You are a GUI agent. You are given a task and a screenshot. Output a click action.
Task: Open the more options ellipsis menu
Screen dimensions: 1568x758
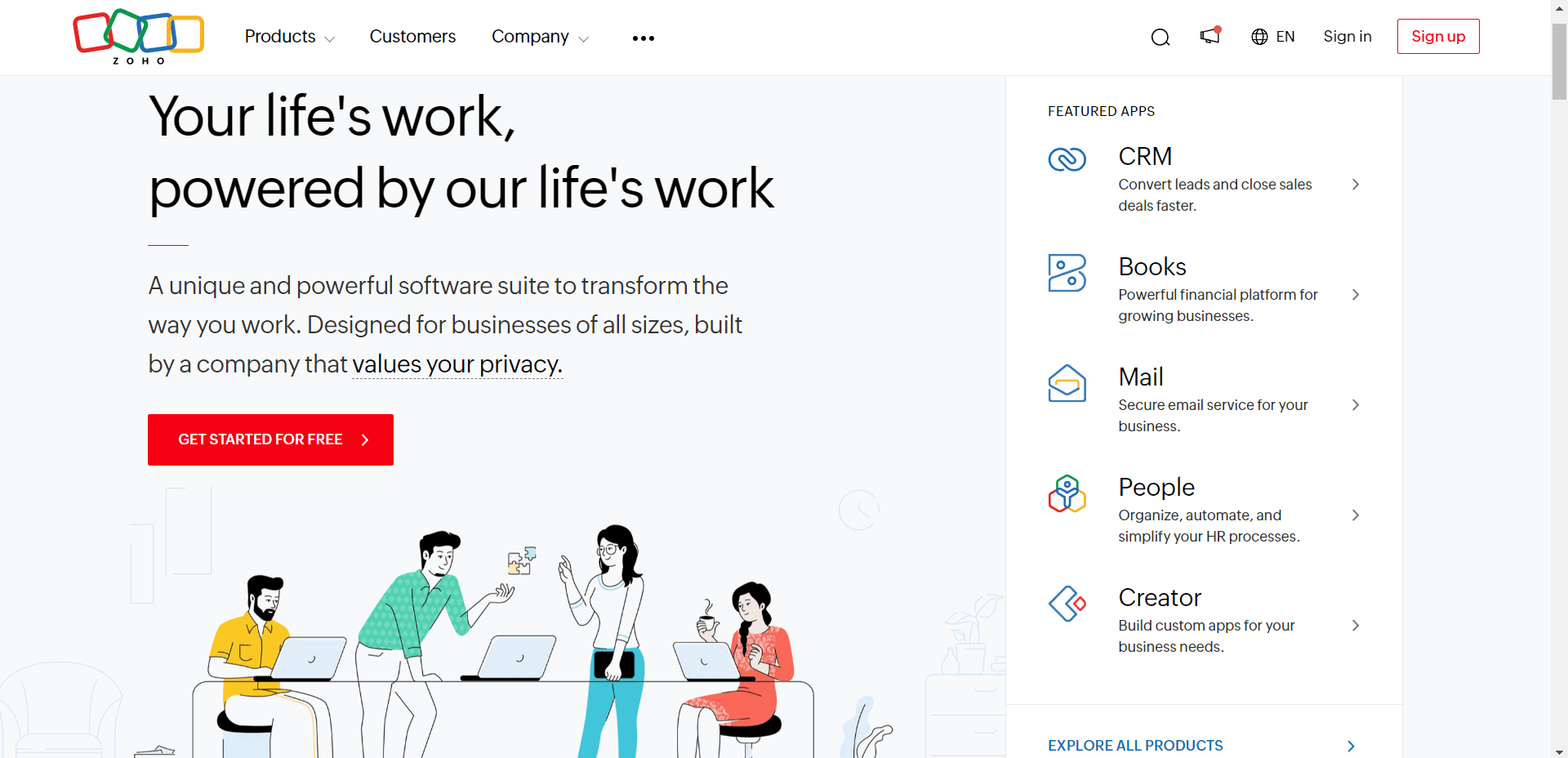tap(643, 37)
